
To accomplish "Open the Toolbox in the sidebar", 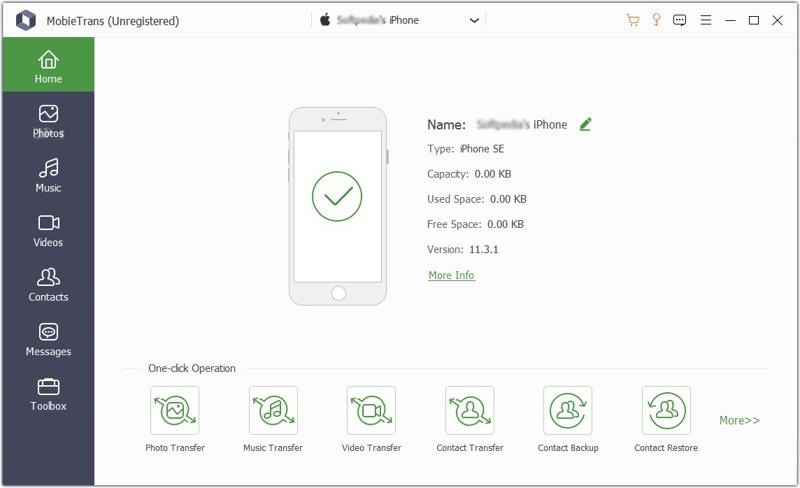I will [x=48, y=394].
